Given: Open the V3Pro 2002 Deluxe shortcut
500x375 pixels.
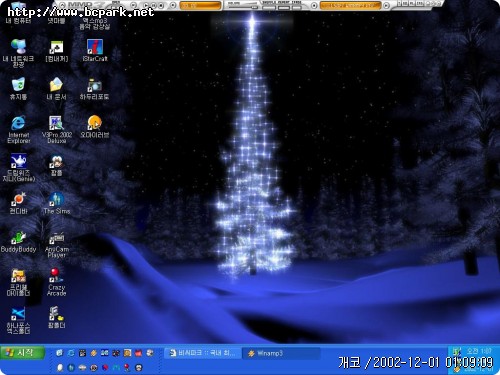Looking at the screenshot, I should coord(56,129).
